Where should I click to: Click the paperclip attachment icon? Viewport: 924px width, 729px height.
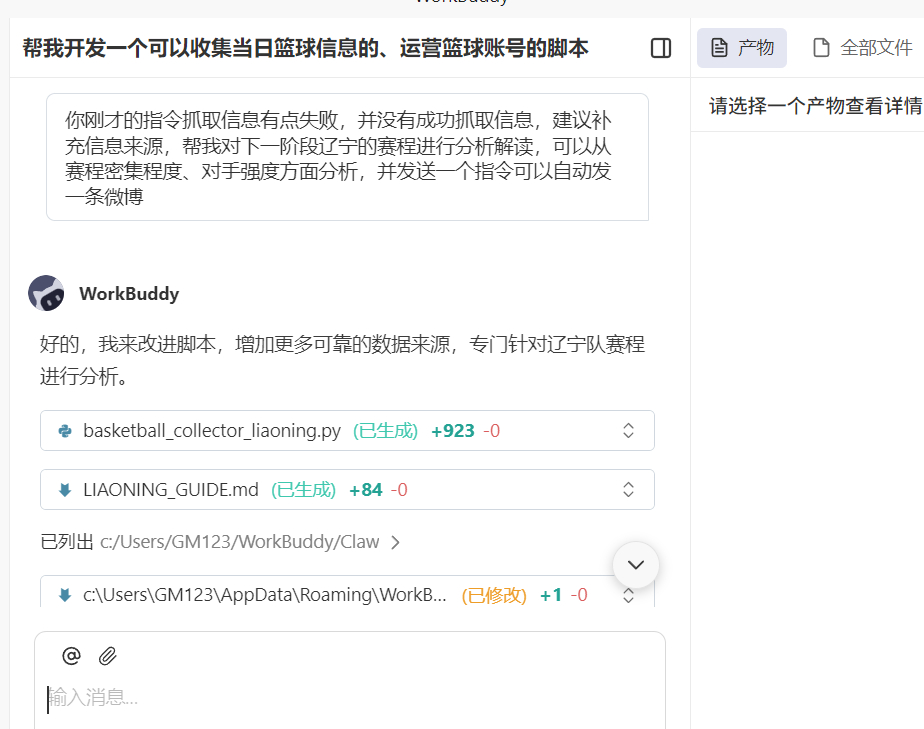point(107,655)
